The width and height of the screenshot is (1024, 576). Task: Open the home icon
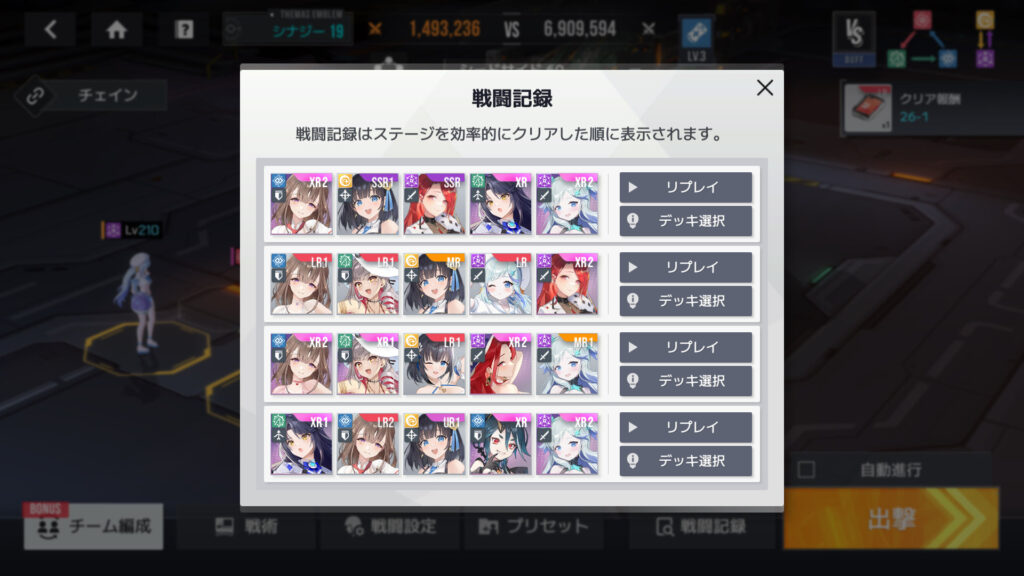coord(117,29)
